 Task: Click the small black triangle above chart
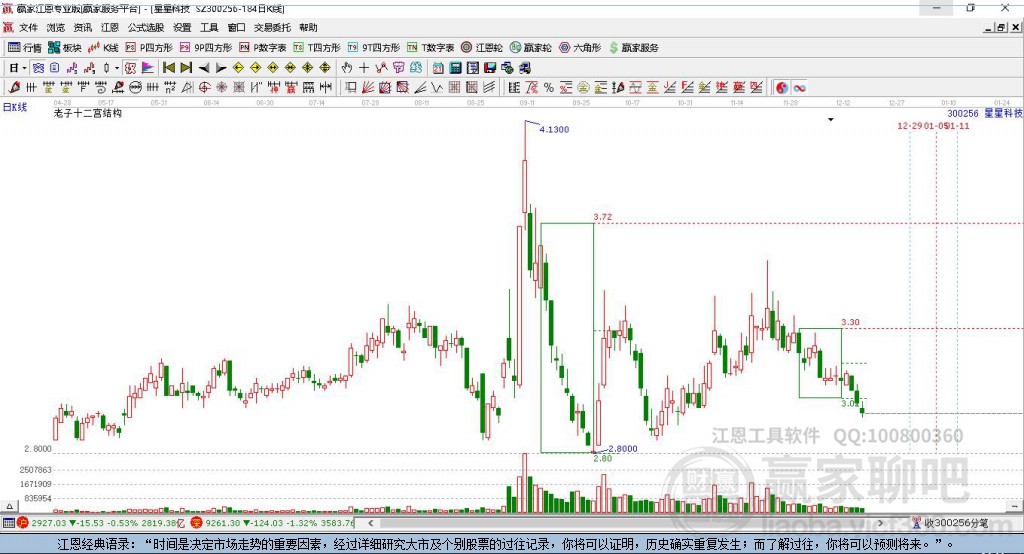tap(831, 120)
